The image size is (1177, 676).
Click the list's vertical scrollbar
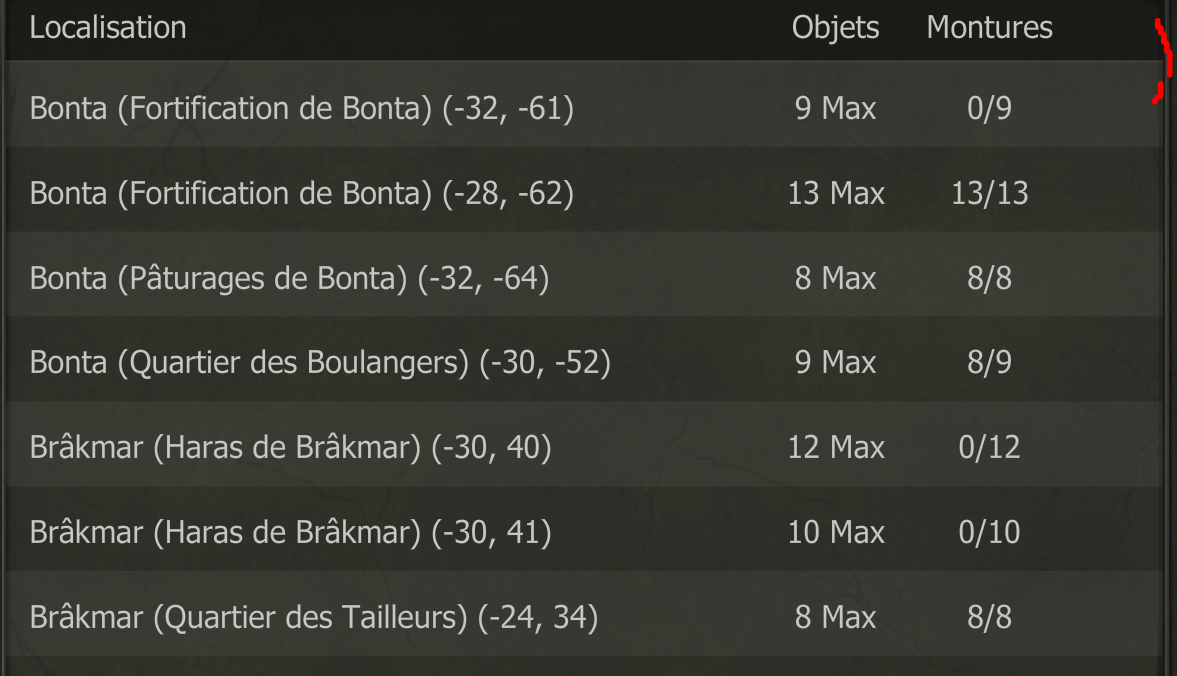1169,338
